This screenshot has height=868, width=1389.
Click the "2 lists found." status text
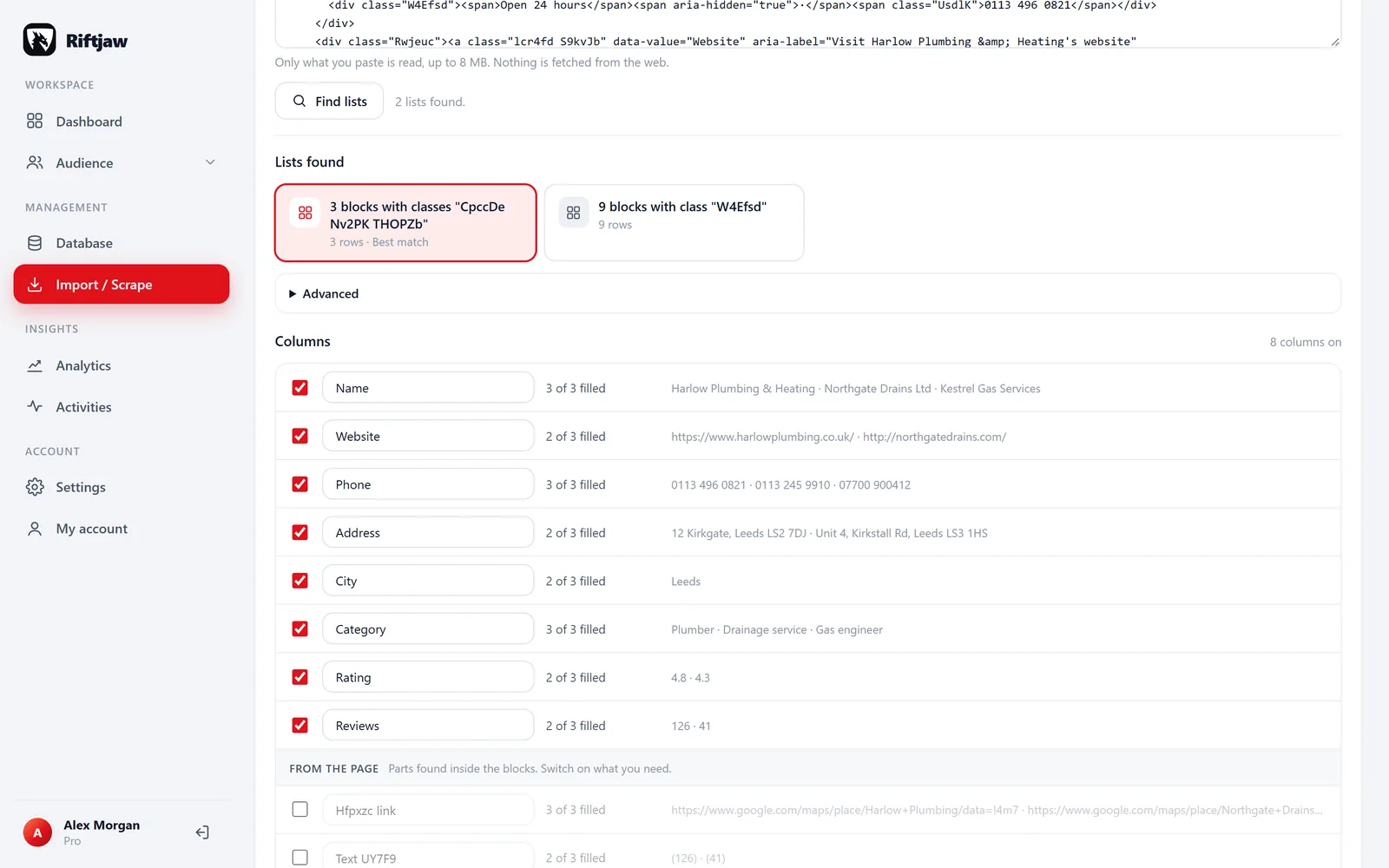430,102
